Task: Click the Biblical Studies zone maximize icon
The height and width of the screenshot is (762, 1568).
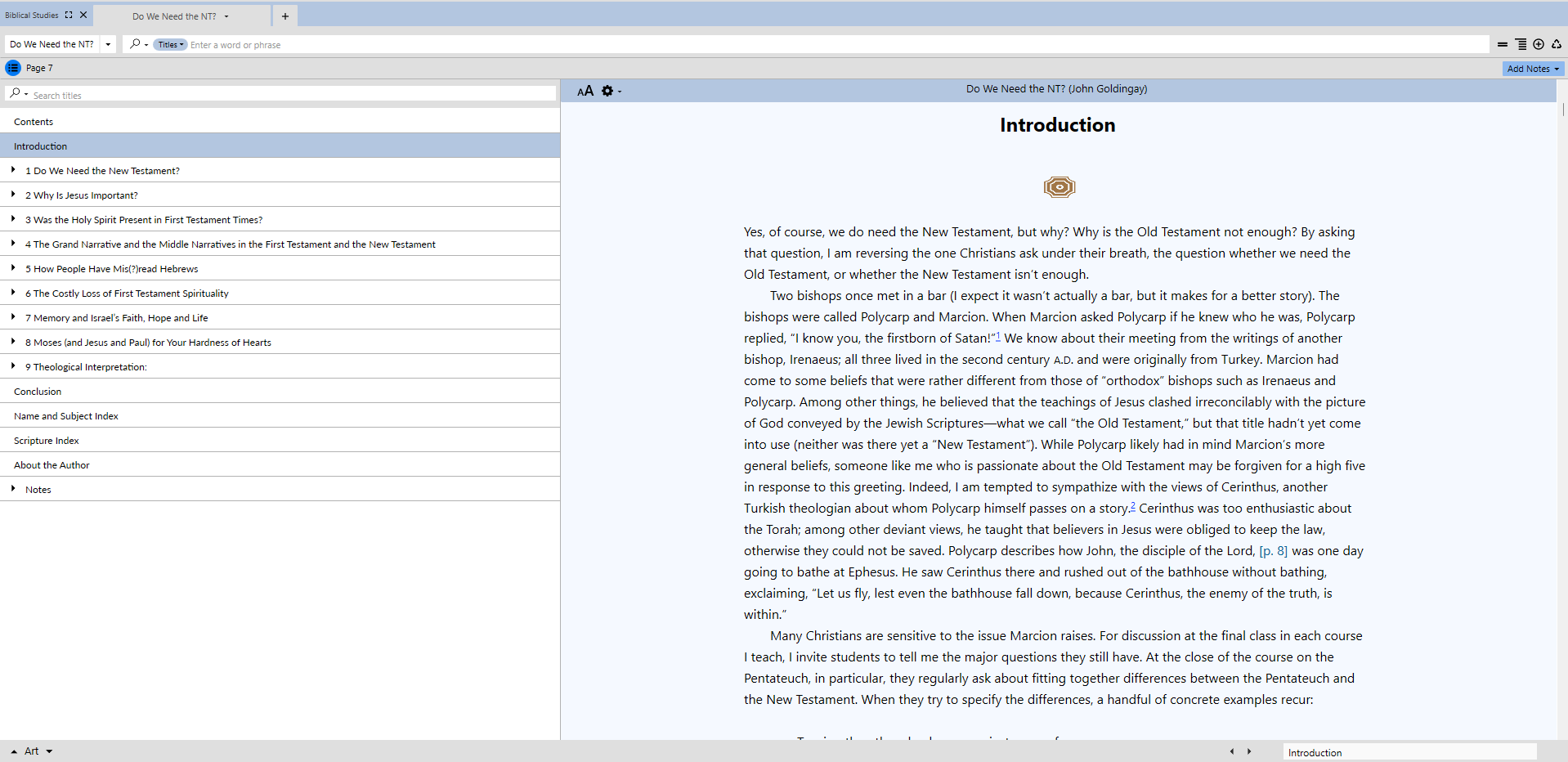Action: [69, 15]
